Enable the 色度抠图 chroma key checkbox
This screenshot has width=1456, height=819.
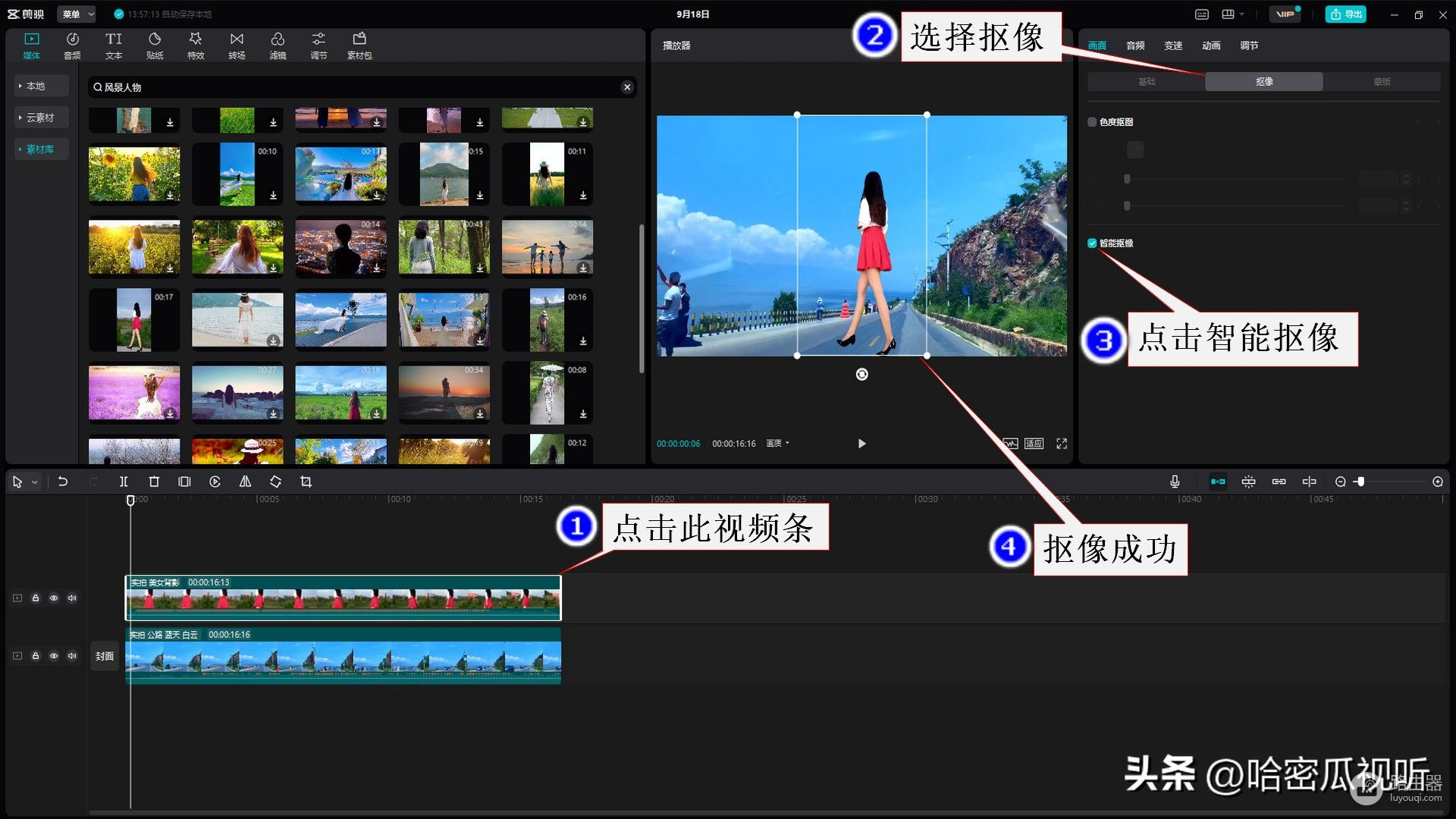pos(1092,122)
